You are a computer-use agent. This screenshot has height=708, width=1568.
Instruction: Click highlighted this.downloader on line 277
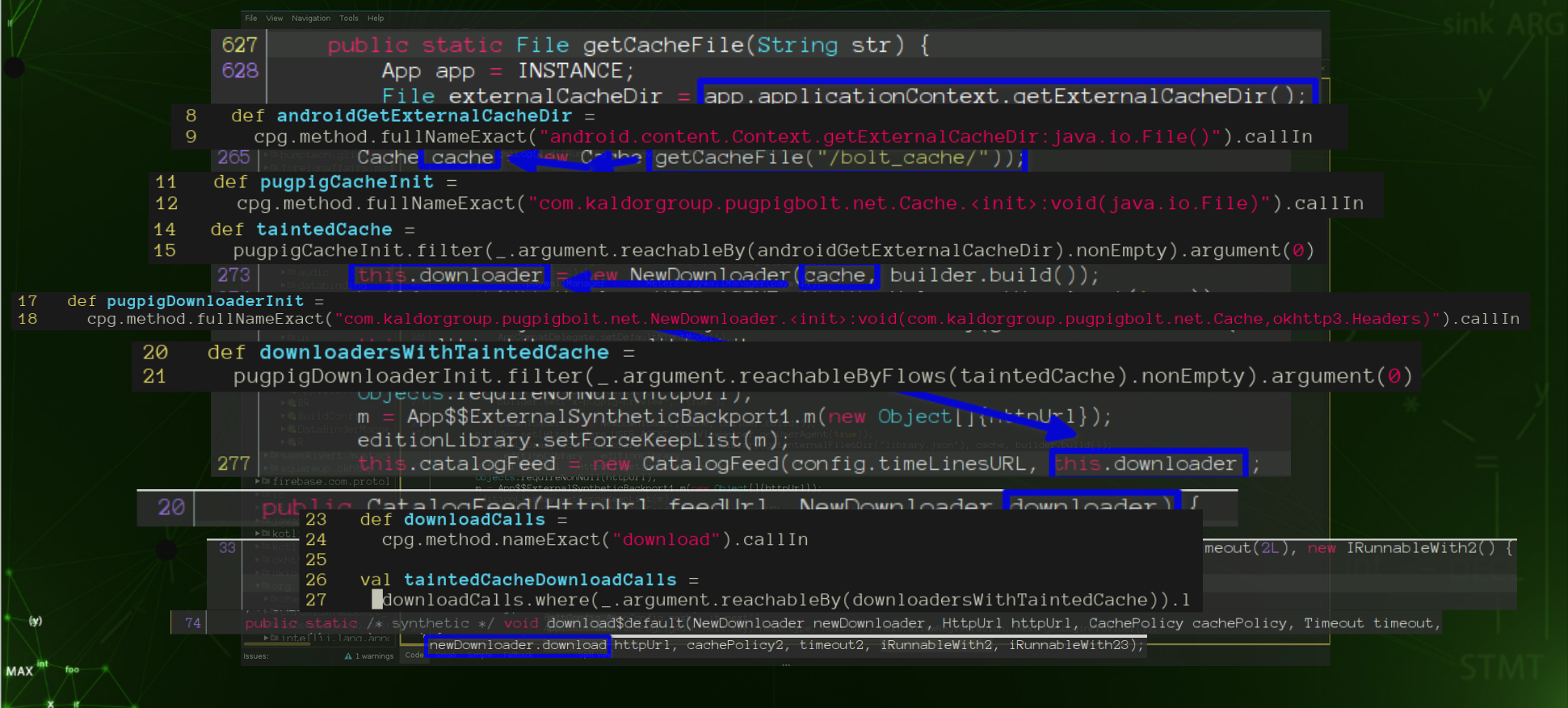1146,463
